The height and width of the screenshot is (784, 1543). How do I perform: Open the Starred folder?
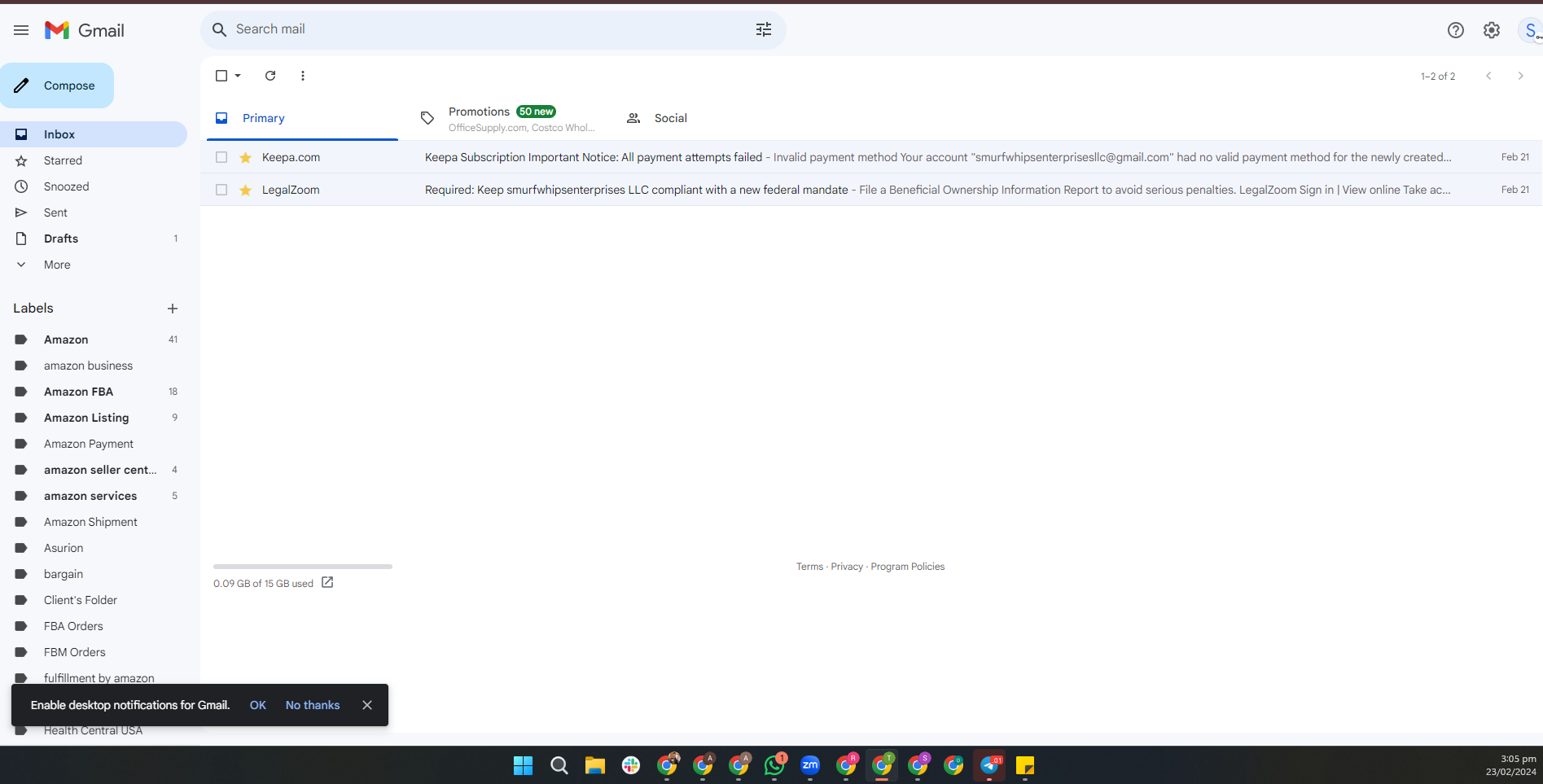click(94, 160)
